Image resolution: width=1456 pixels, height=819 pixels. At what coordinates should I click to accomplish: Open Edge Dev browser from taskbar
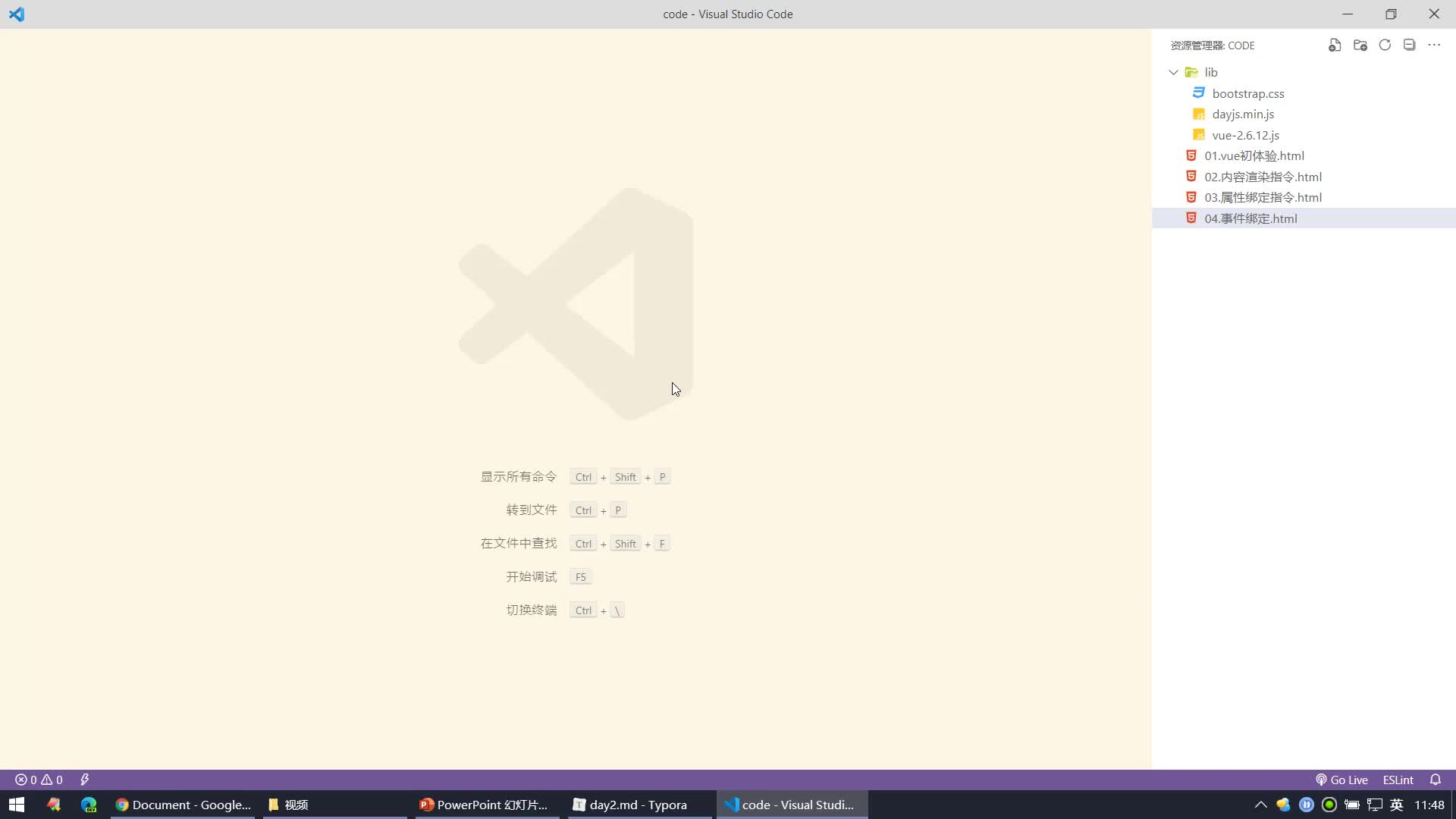[89, 805]
